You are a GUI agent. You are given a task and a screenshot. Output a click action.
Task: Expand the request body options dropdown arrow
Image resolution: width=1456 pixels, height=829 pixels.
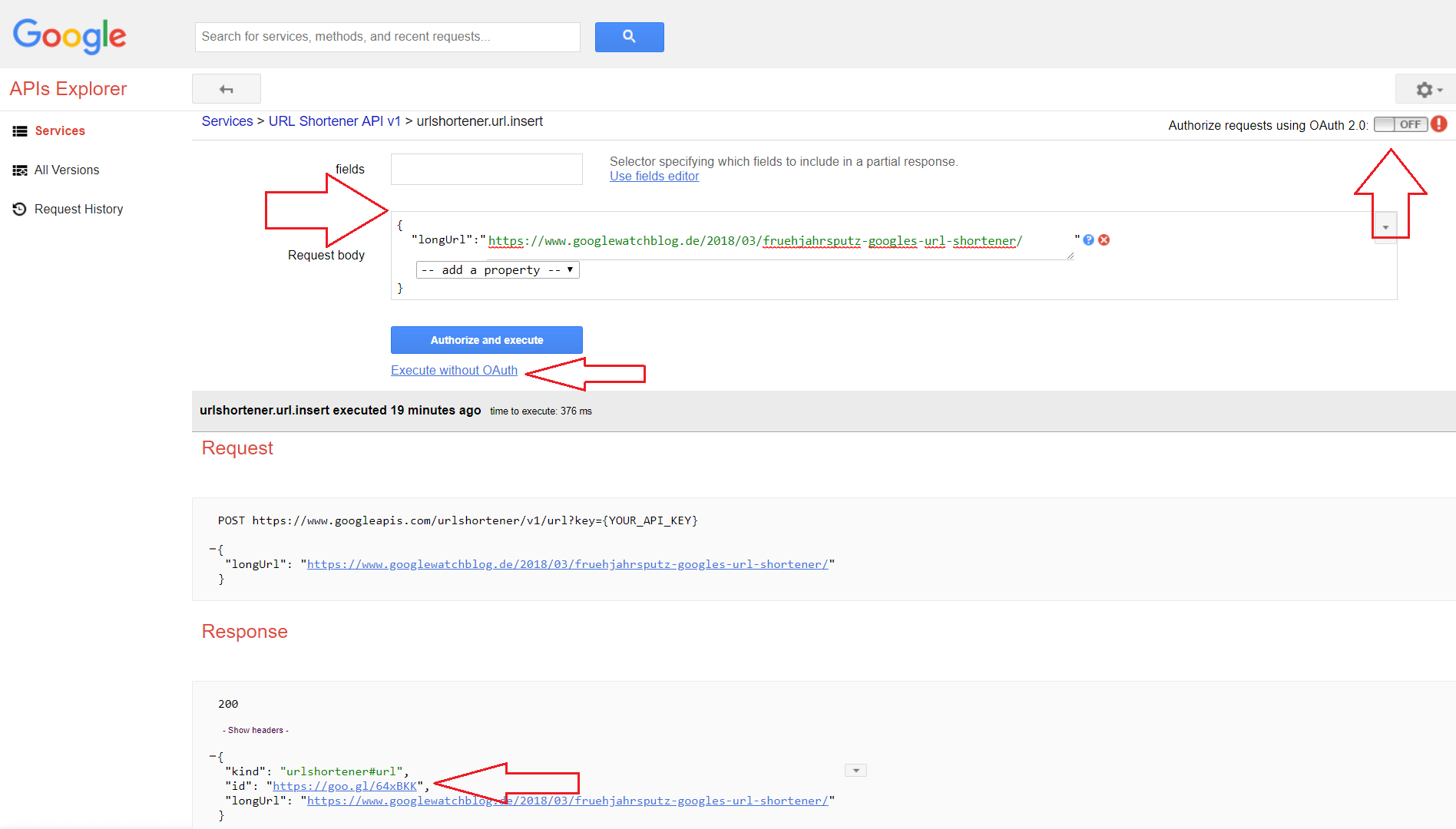(x=1385, y=227)
